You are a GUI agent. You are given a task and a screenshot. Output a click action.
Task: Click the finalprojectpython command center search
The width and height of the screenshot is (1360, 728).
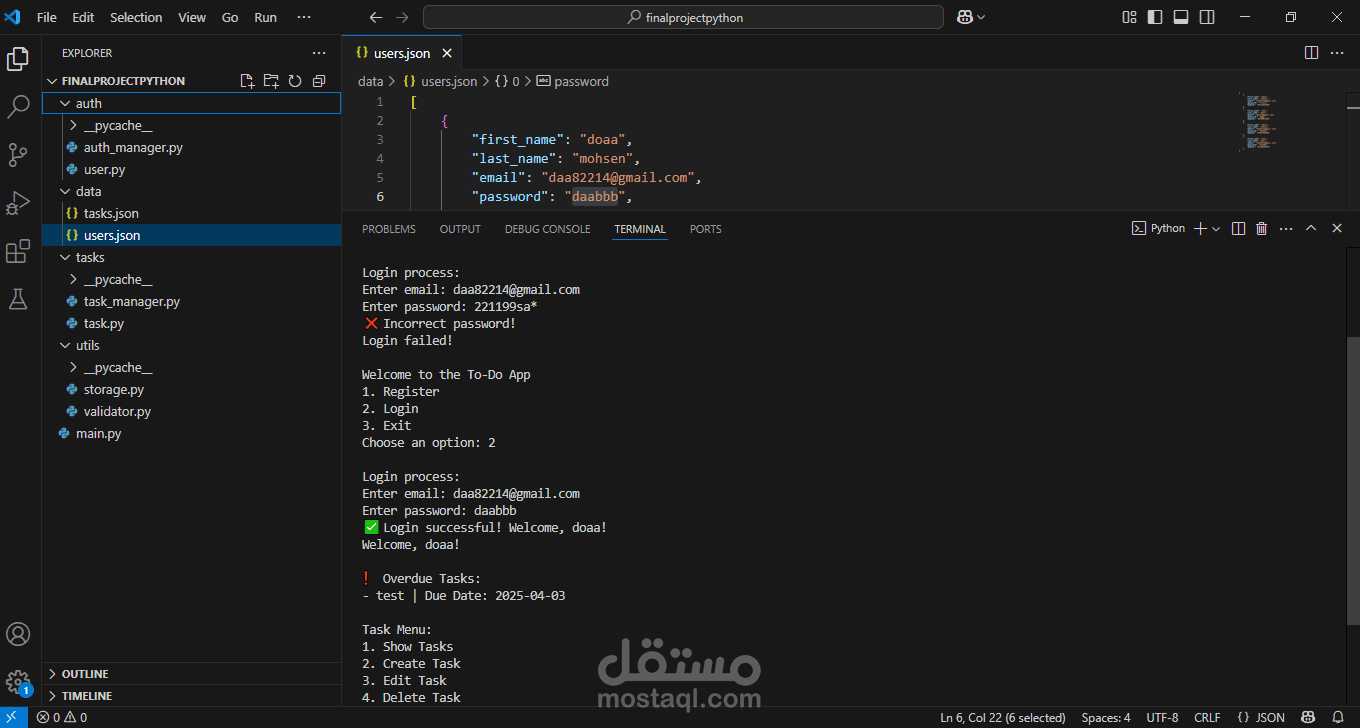683,17
